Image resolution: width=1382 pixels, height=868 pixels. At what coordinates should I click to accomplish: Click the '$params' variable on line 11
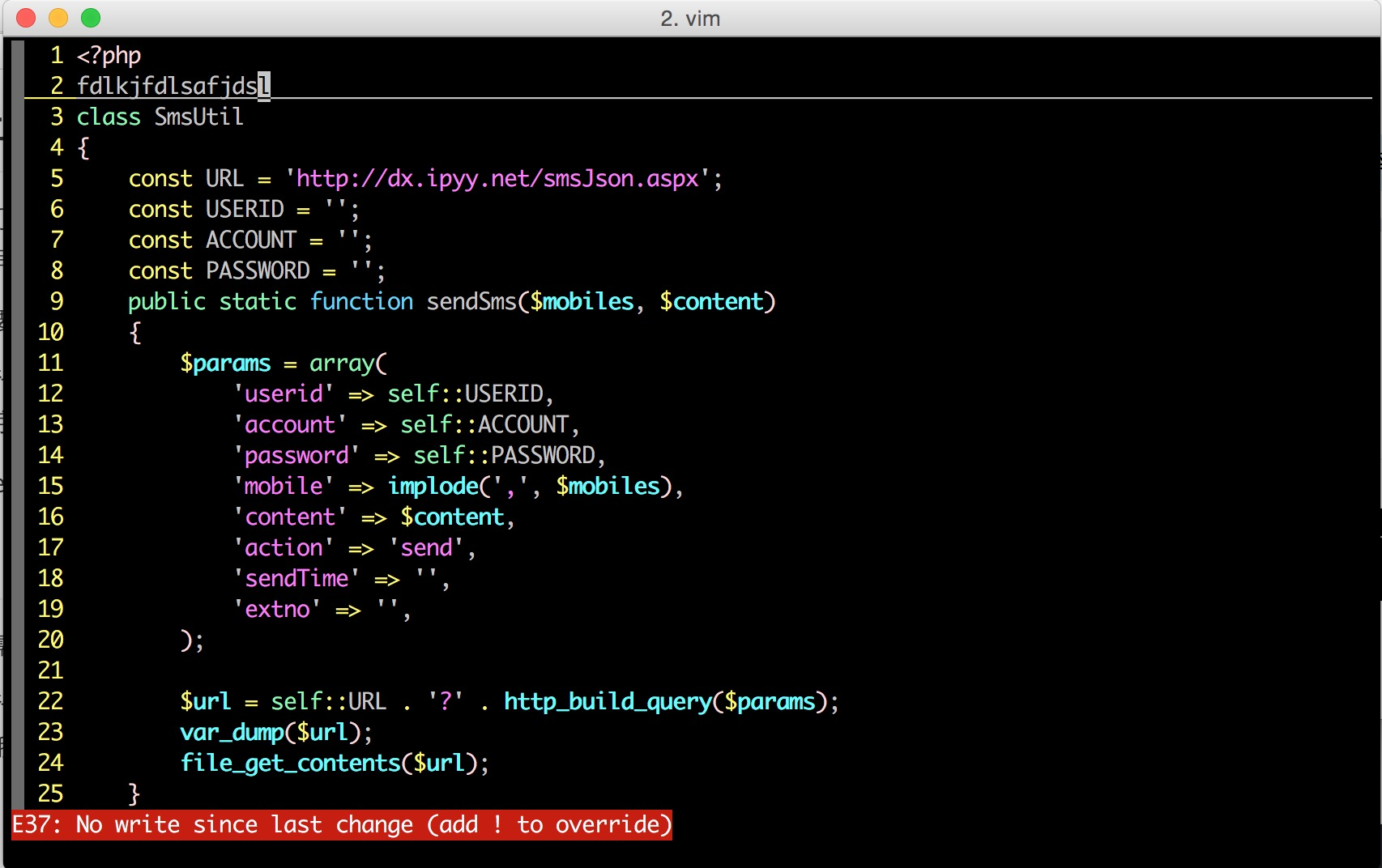click(x=225, y=363)
